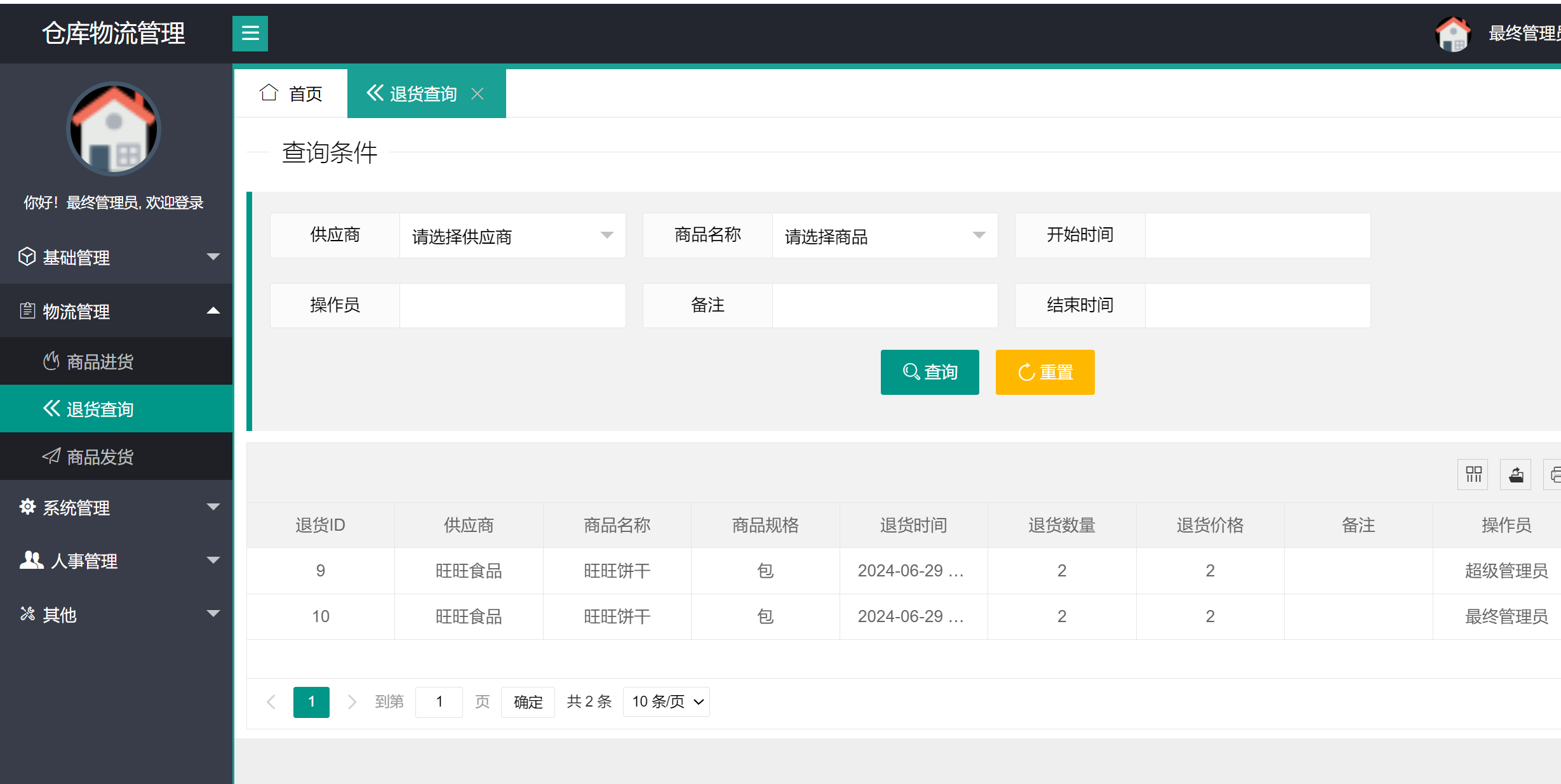Open the column display settings icon above table
Screen dimensions: 1561x784
tap(1472, 474)
